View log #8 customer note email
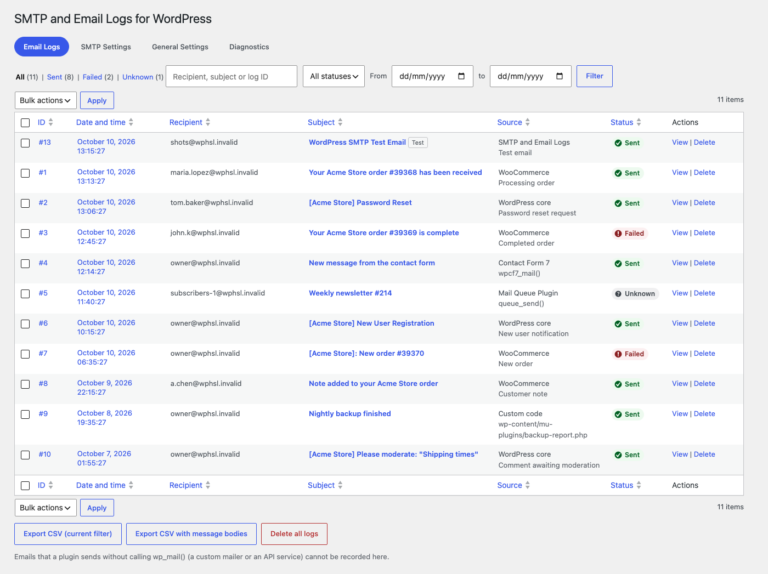768x574 pixels. (679, 383)
